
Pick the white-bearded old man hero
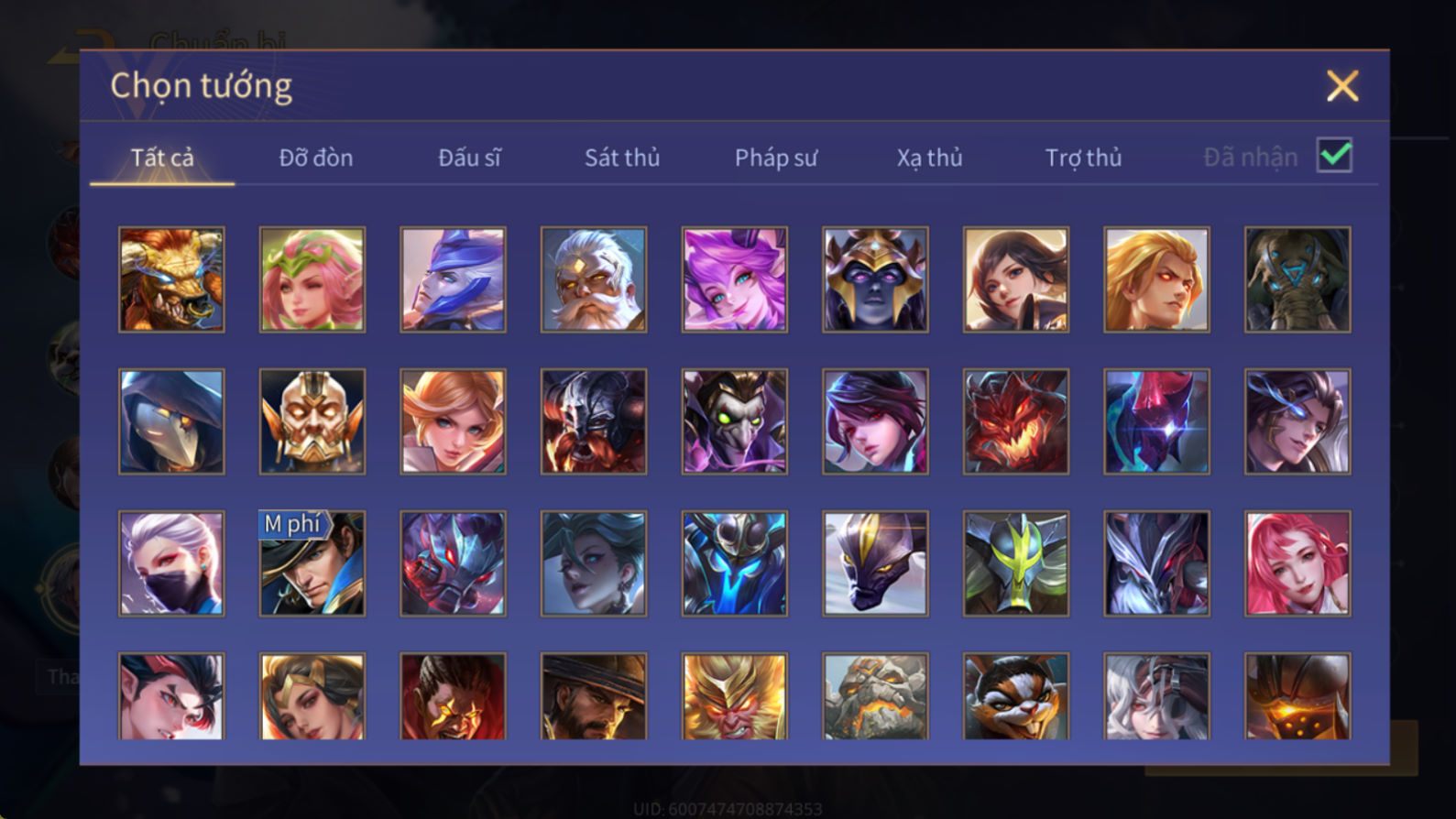(594, 279)
